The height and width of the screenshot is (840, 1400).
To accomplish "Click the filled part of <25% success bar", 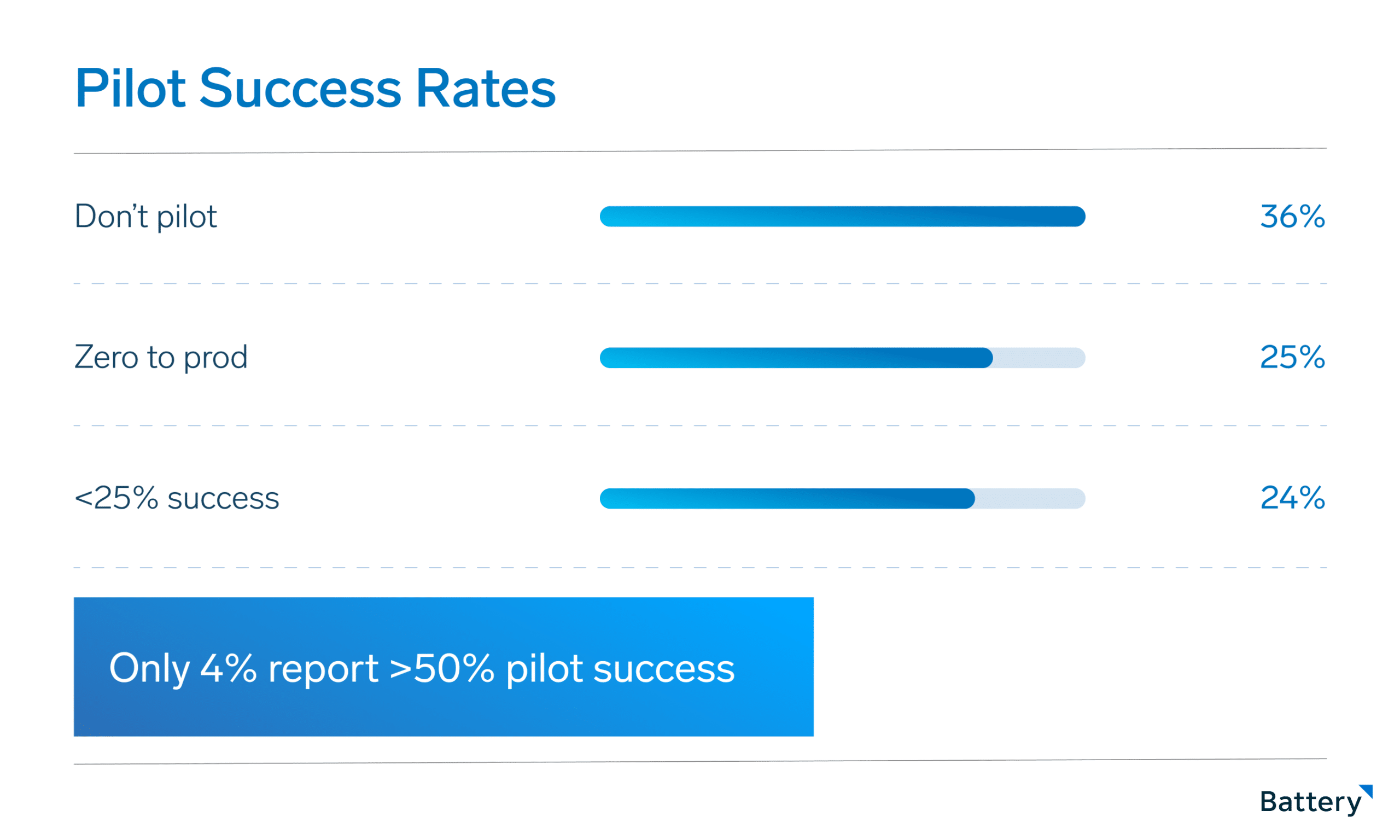I will [786, 499].
